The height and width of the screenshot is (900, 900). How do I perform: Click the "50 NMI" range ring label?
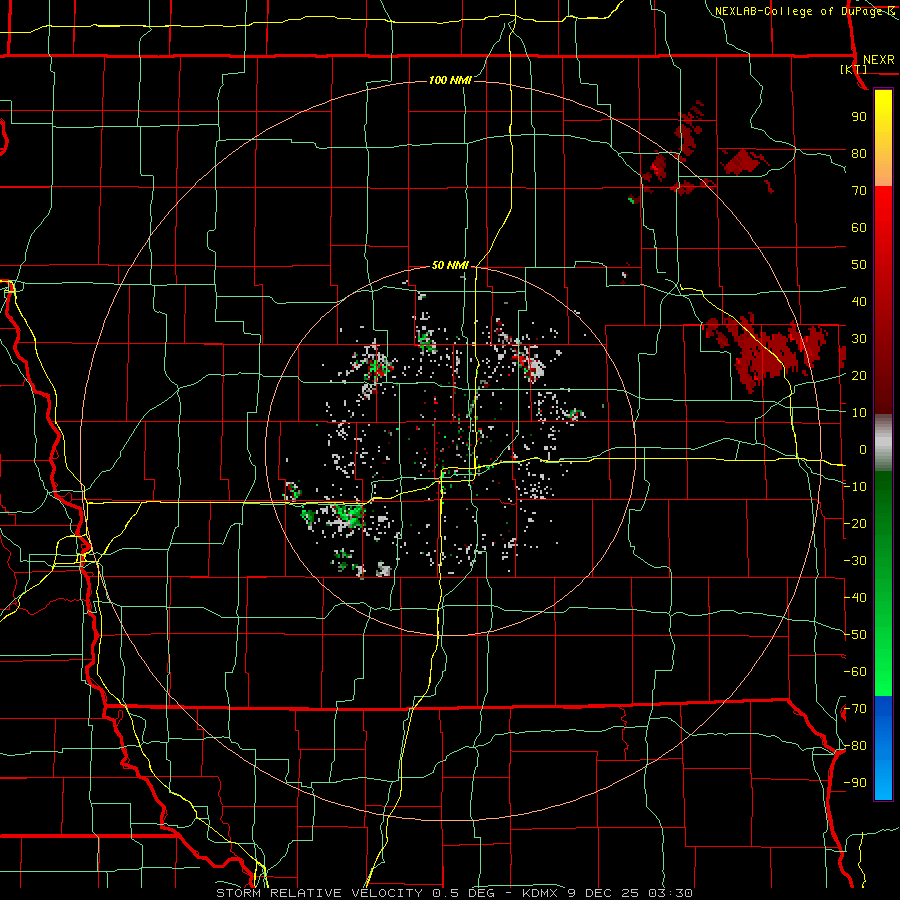pos(450,265)
